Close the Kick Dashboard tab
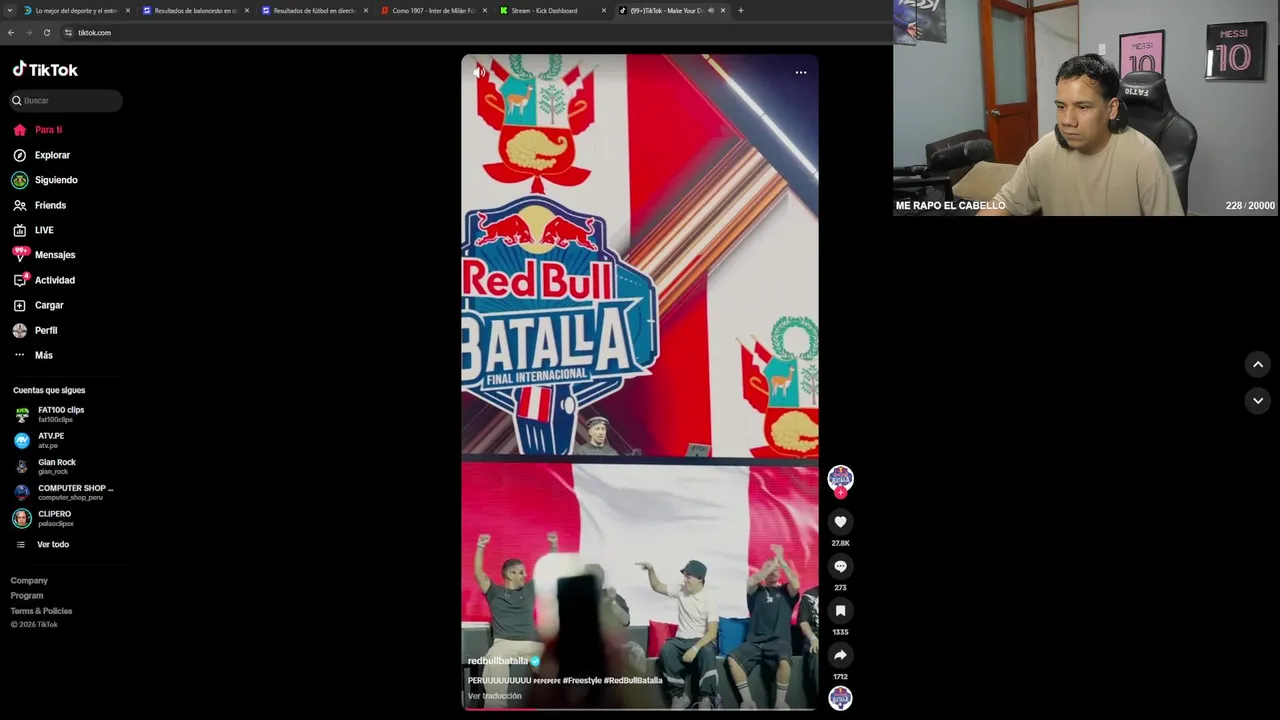 click(604, 10)
